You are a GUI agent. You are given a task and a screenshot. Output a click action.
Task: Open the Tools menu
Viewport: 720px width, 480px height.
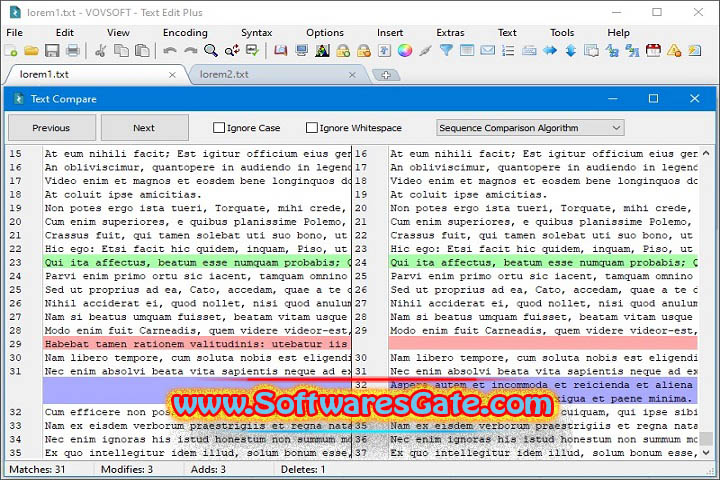point(562,33)
